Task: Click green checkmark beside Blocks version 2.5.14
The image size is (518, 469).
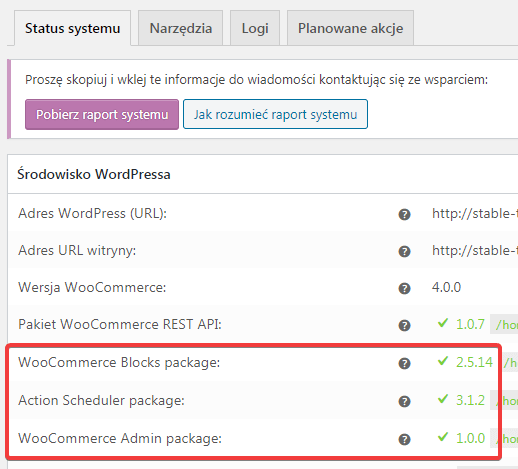Action: click(x=443, y=361)
